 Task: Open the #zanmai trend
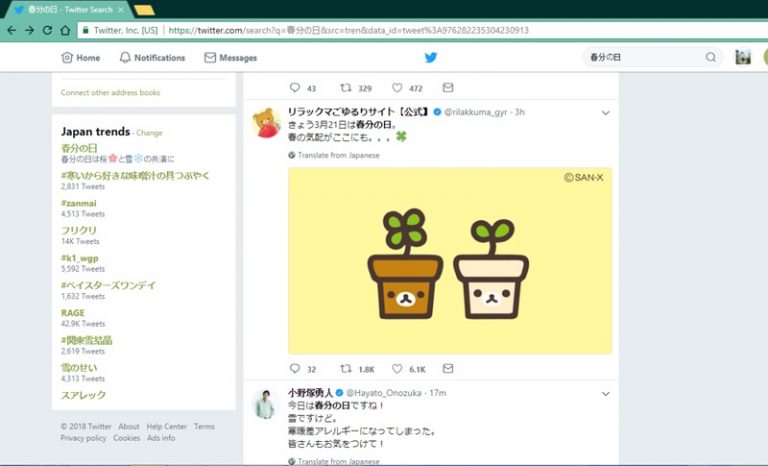pyautogui.click(x=78, y=203)
